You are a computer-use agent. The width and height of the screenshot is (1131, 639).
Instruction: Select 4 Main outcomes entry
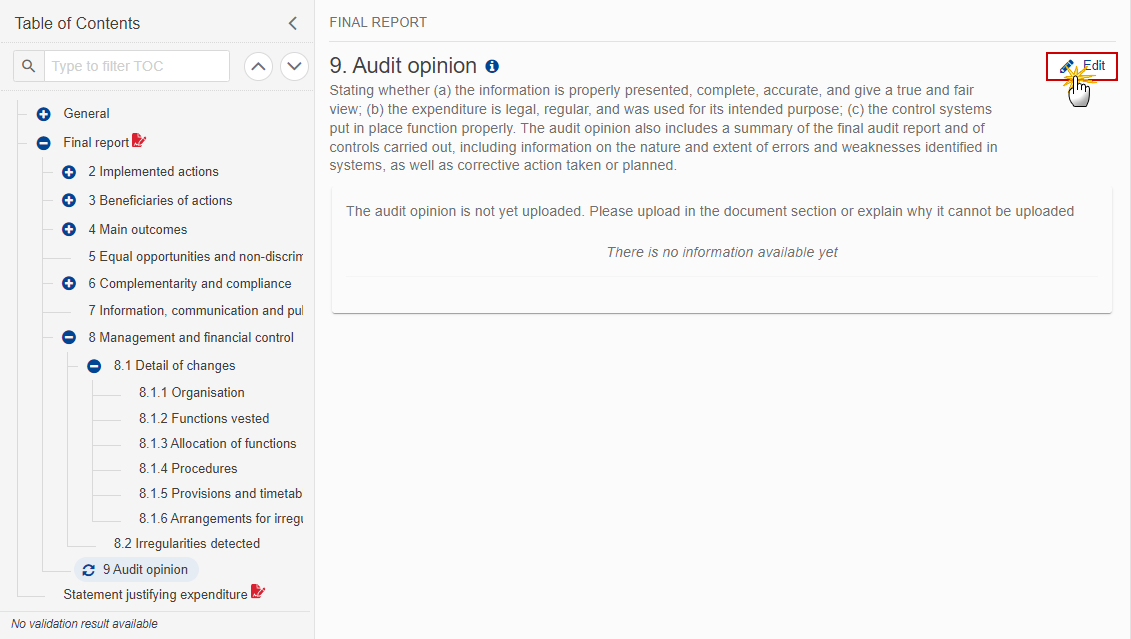(x=137, y=229)
